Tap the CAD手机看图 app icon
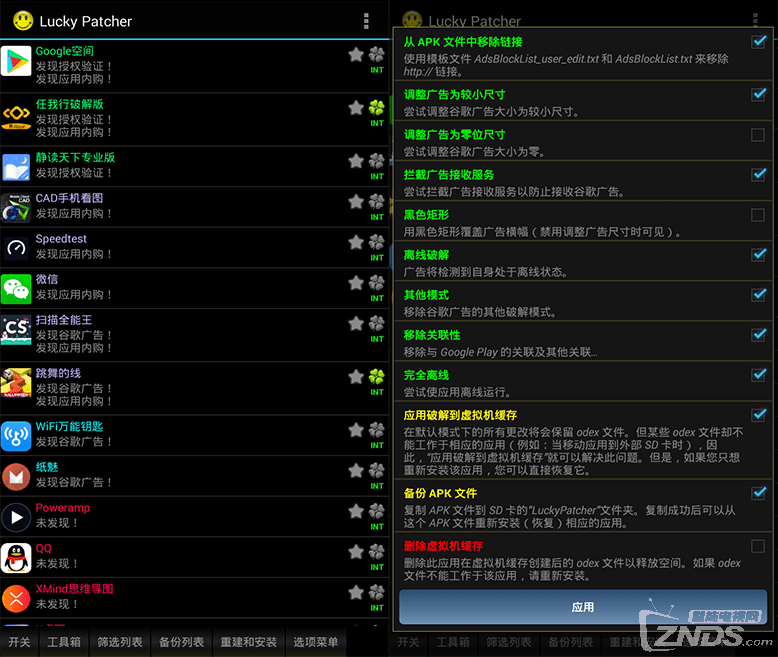 [x=16, y=207]
